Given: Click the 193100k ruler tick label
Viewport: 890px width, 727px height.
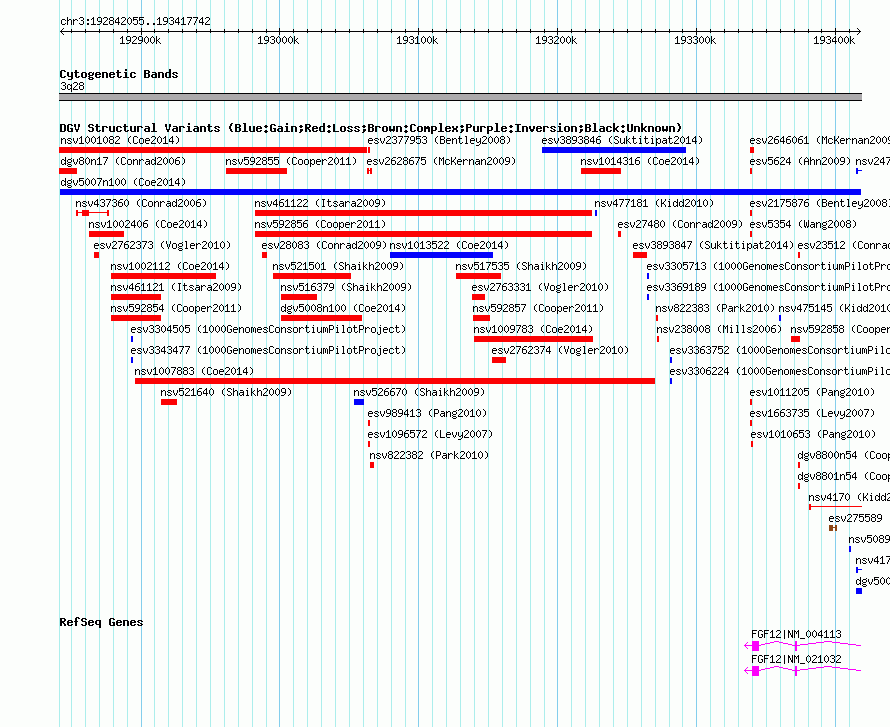Looking at the screenshot, I should coord(417,40).
